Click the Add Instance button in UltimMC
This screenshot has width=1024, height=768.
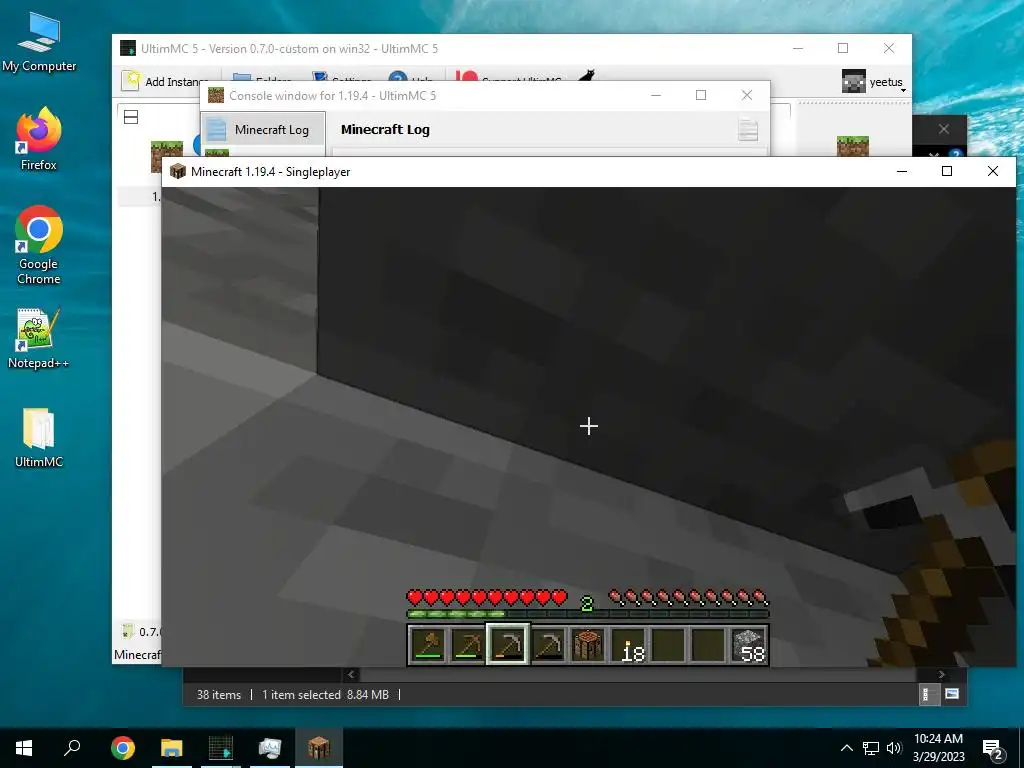point(165,82)
